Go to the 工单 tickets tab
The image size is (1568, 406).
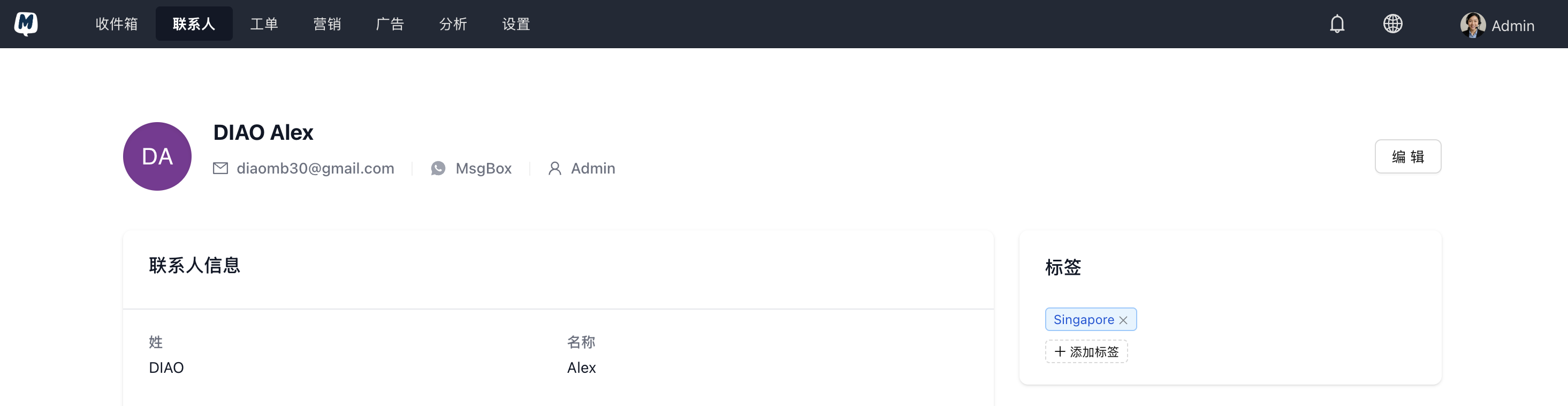pyautogui.click(x=264, y=24)
